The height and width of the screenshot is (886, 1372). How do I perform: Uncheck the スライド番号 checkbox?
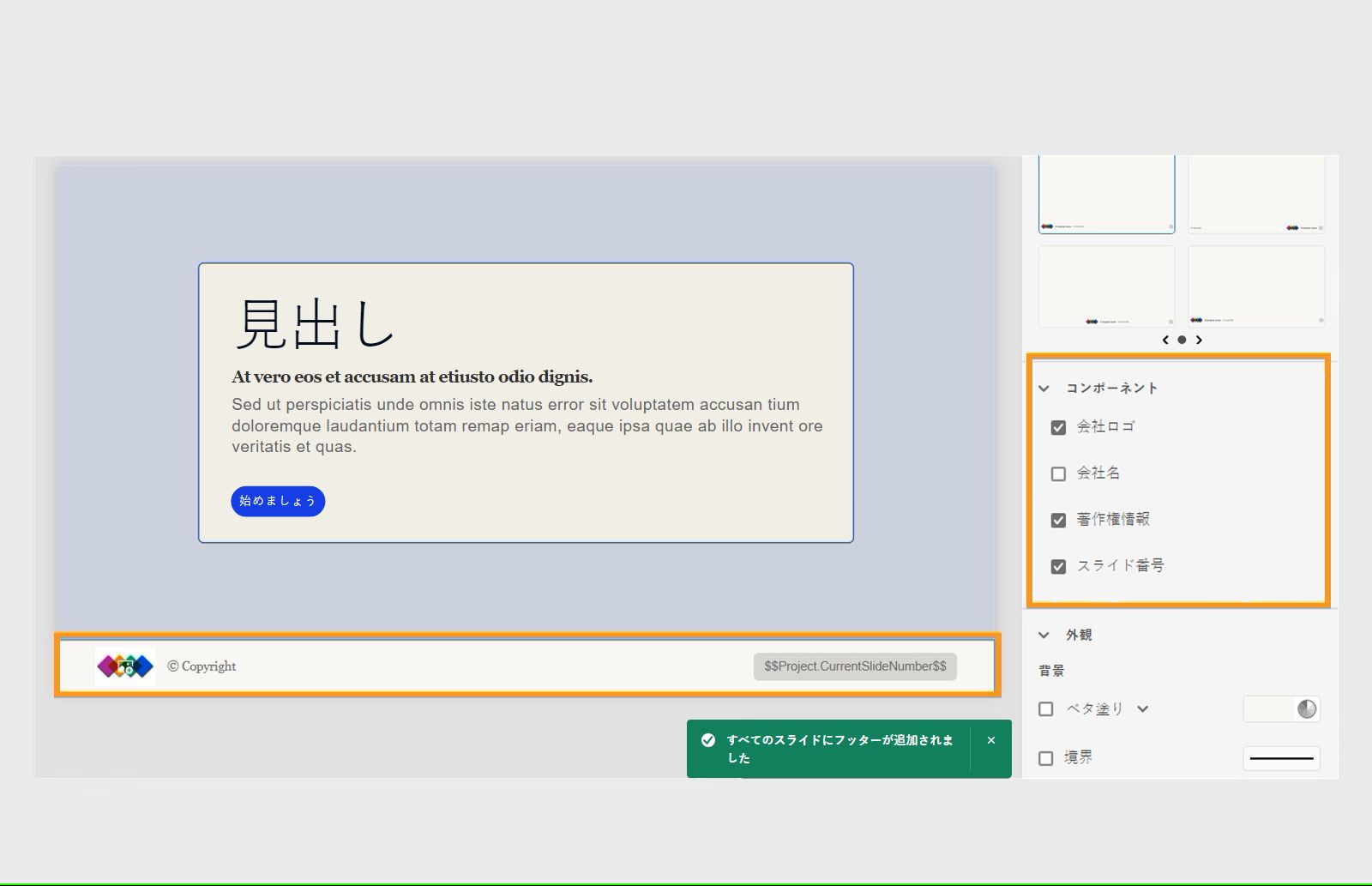coord(1058,565)
